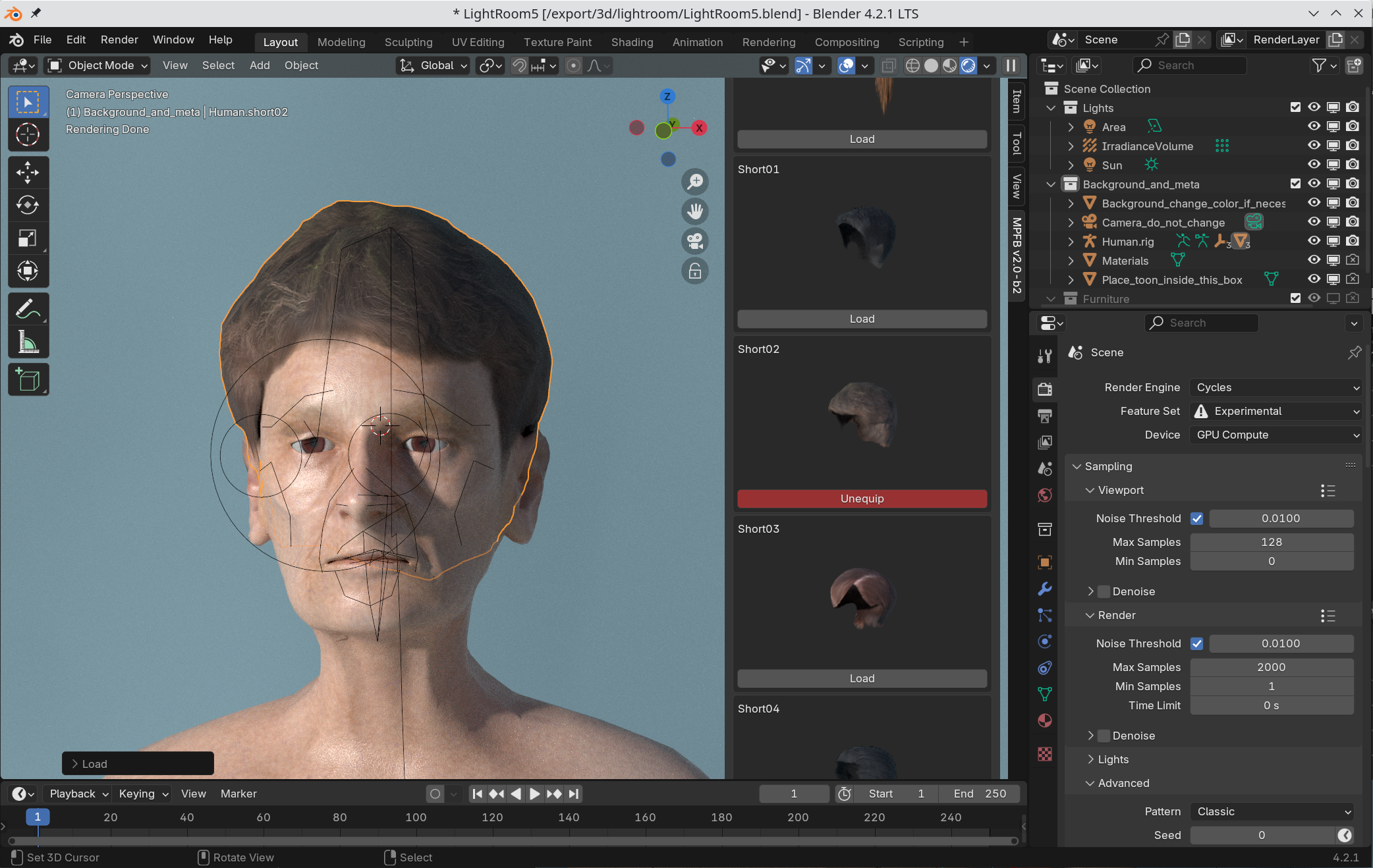Click viewport Max Samples 128 field
This screenshot has width=1373, height=868.
pos(1272,542)
